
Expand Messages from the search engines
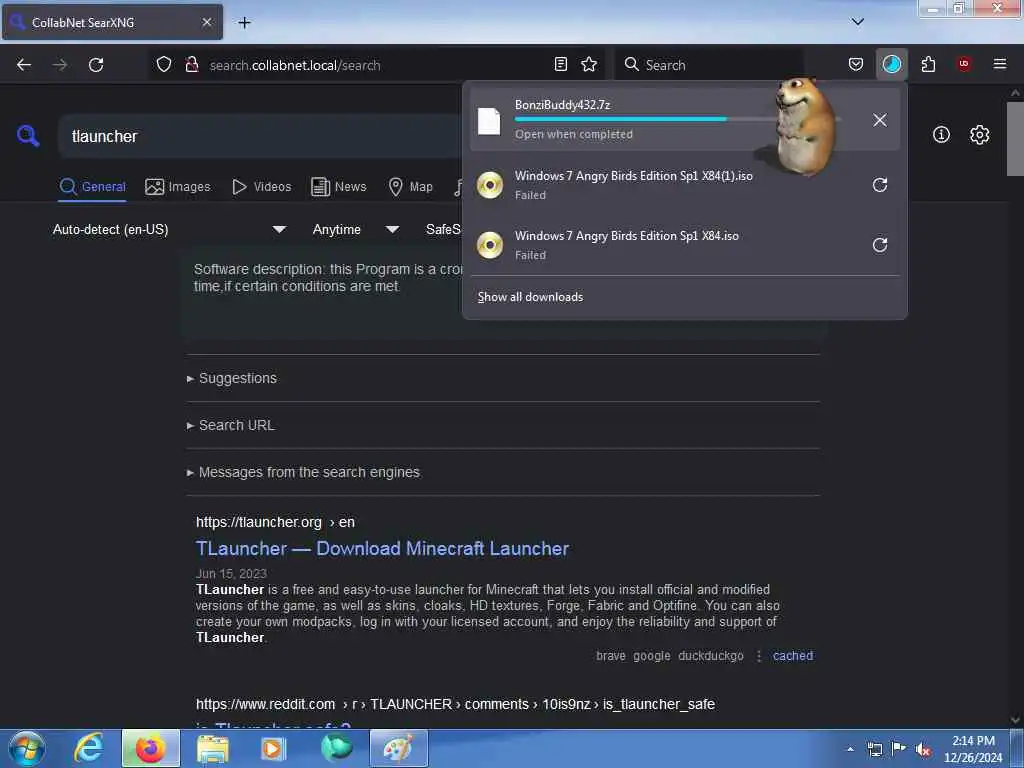pos(303,472)
